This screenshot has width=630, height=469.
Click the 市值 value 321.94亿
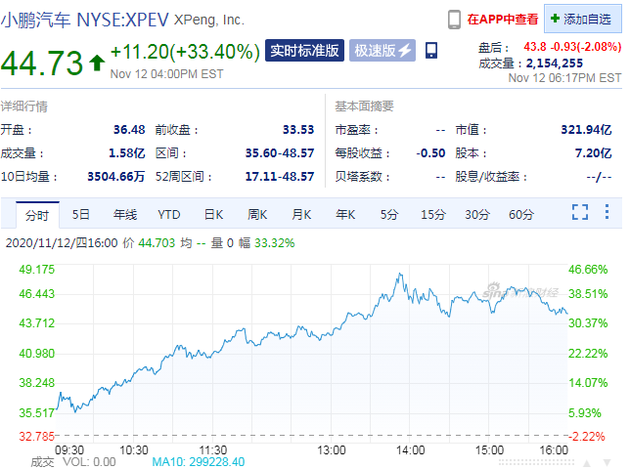(586, 130)
